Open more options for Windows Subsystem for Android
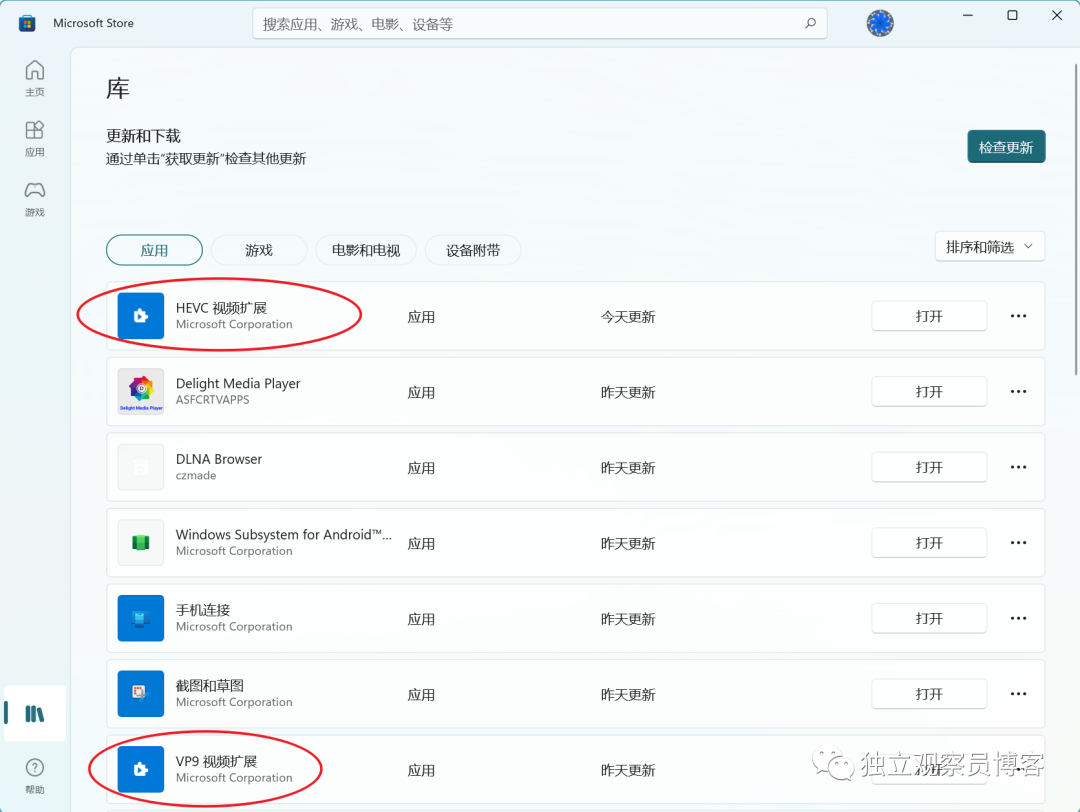 (1018, 543)
